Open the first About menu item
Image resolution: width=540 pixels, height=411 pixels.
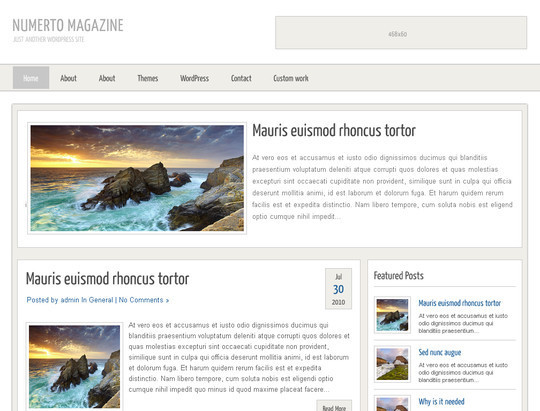(68, 78)
